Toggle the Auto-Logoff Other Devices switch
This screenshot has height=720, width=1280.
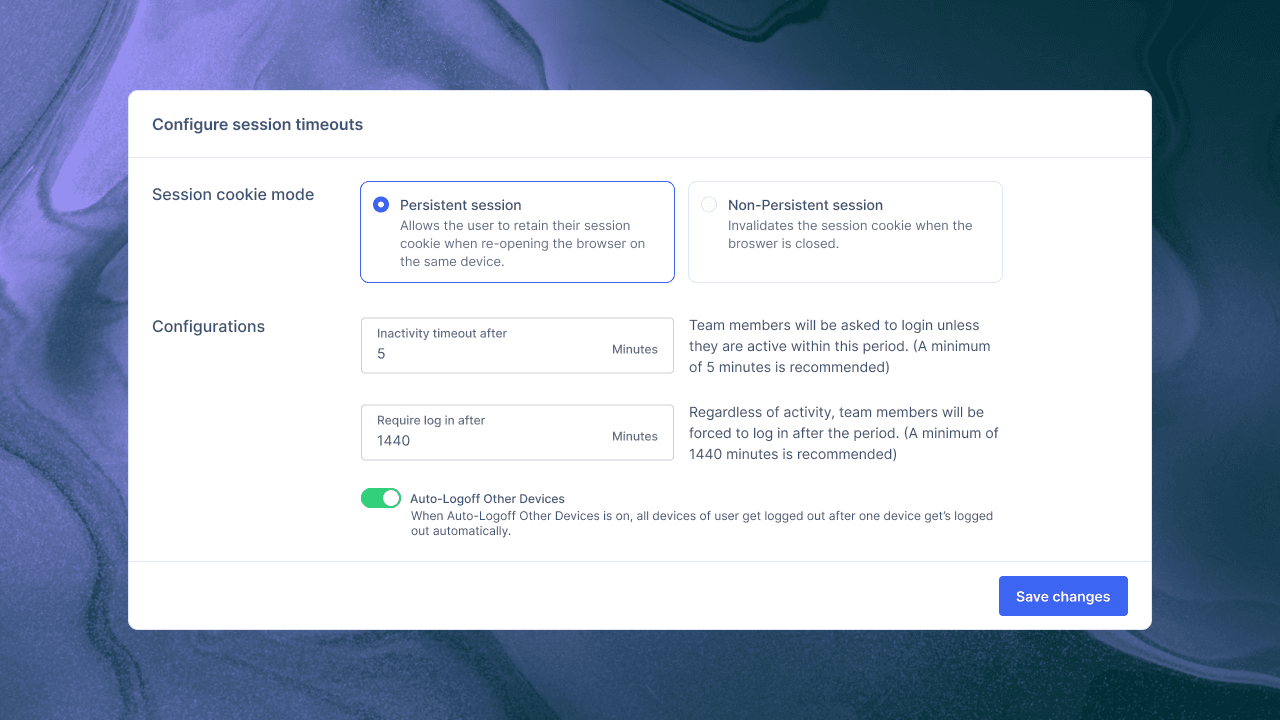click(381, 498)
